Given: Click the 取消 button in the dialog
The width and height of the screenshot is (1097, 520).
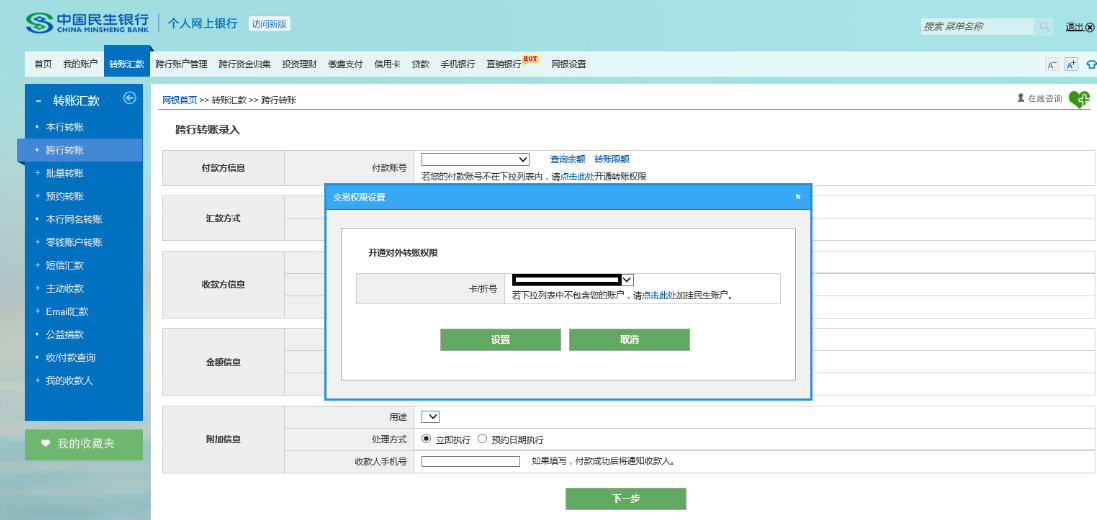Looking at the screenshot, I should pos(629,340).
